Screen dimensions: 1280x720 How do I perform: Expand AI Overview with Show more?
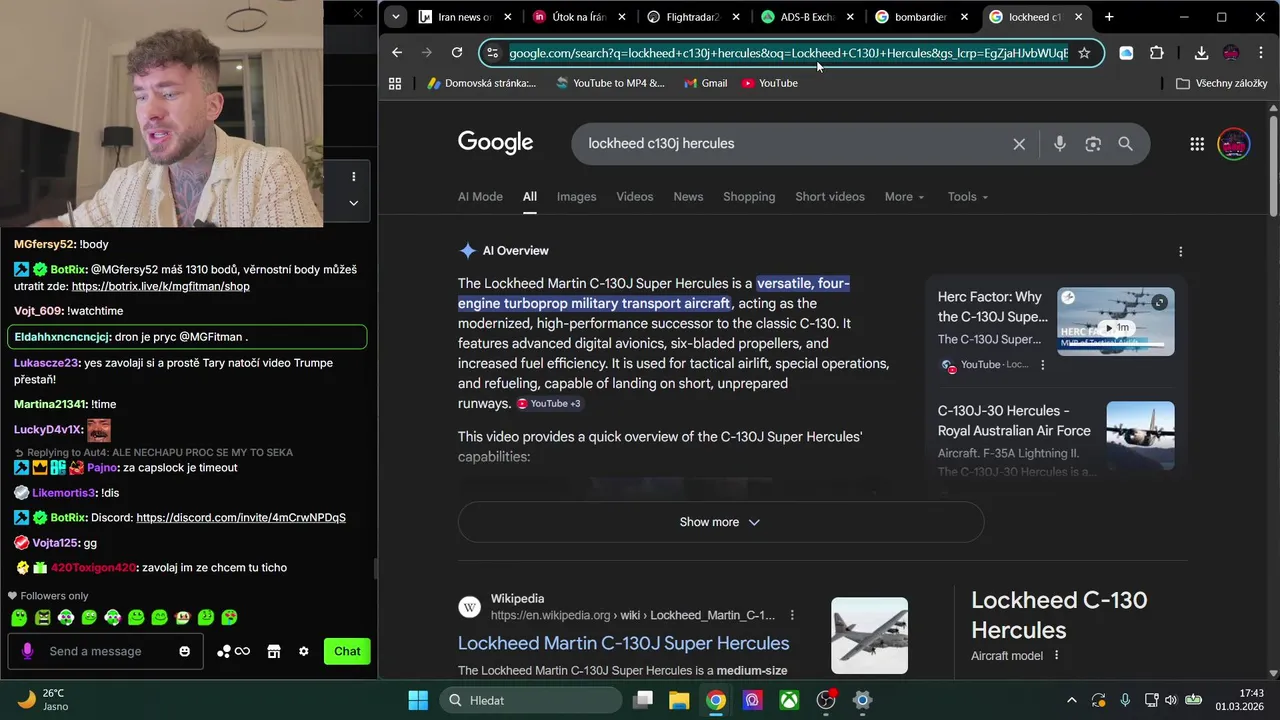coord(720,522)
